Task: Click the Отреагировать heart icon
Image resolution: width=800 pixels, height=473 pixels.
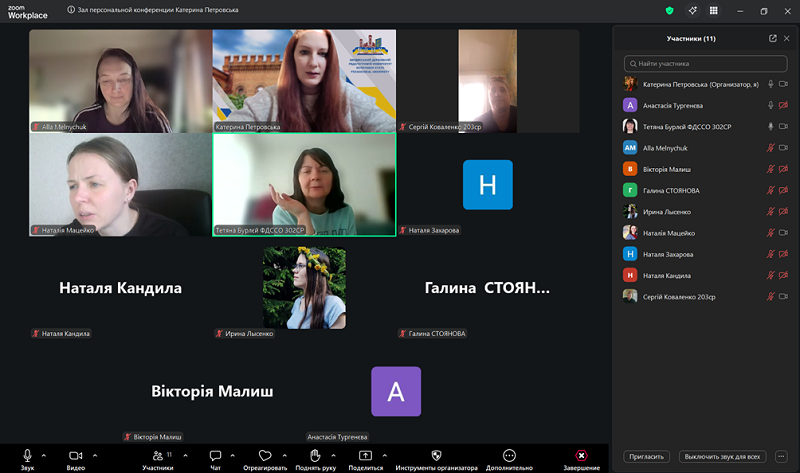Action: [x=265, y=458]
